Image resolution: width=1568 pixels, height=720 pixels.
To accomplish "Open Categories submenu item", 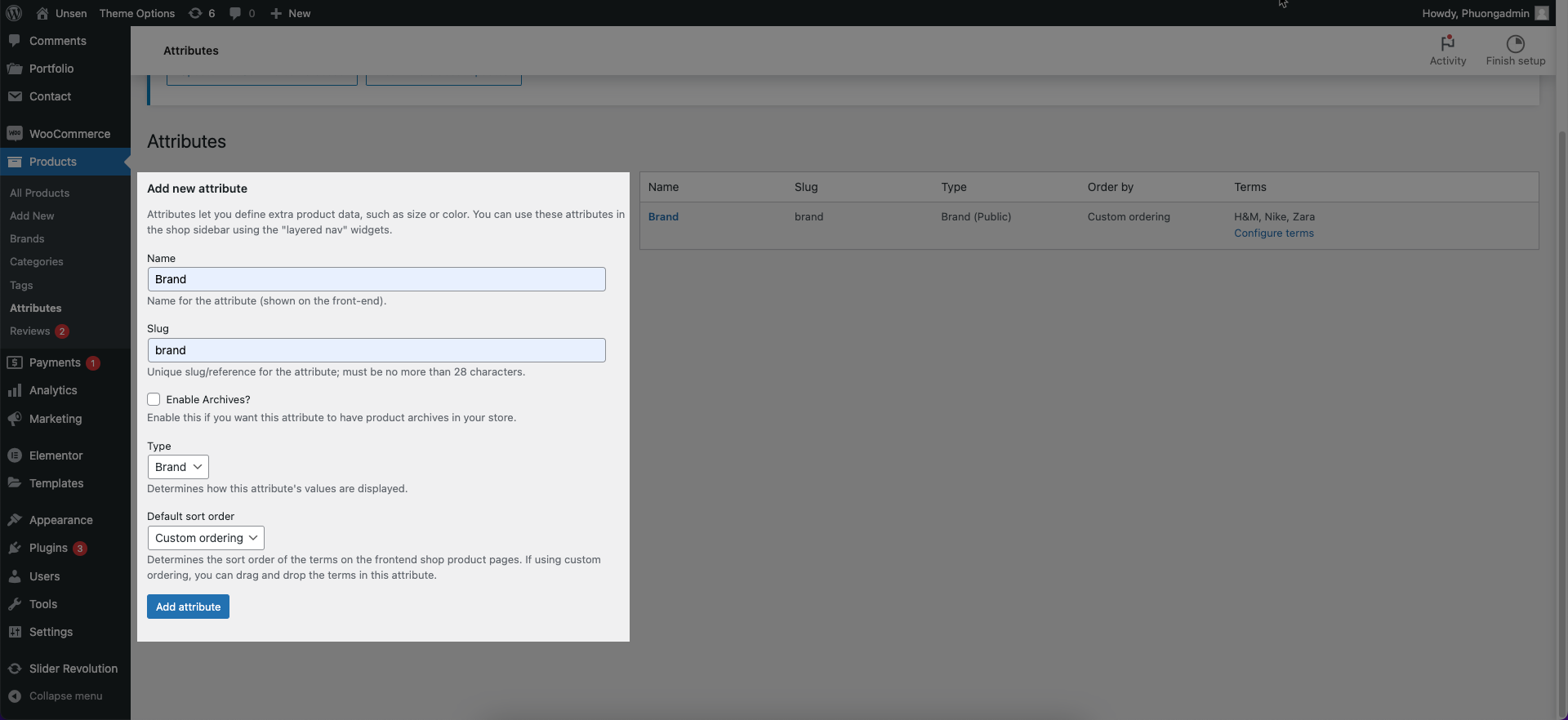I will coord(37,261).
